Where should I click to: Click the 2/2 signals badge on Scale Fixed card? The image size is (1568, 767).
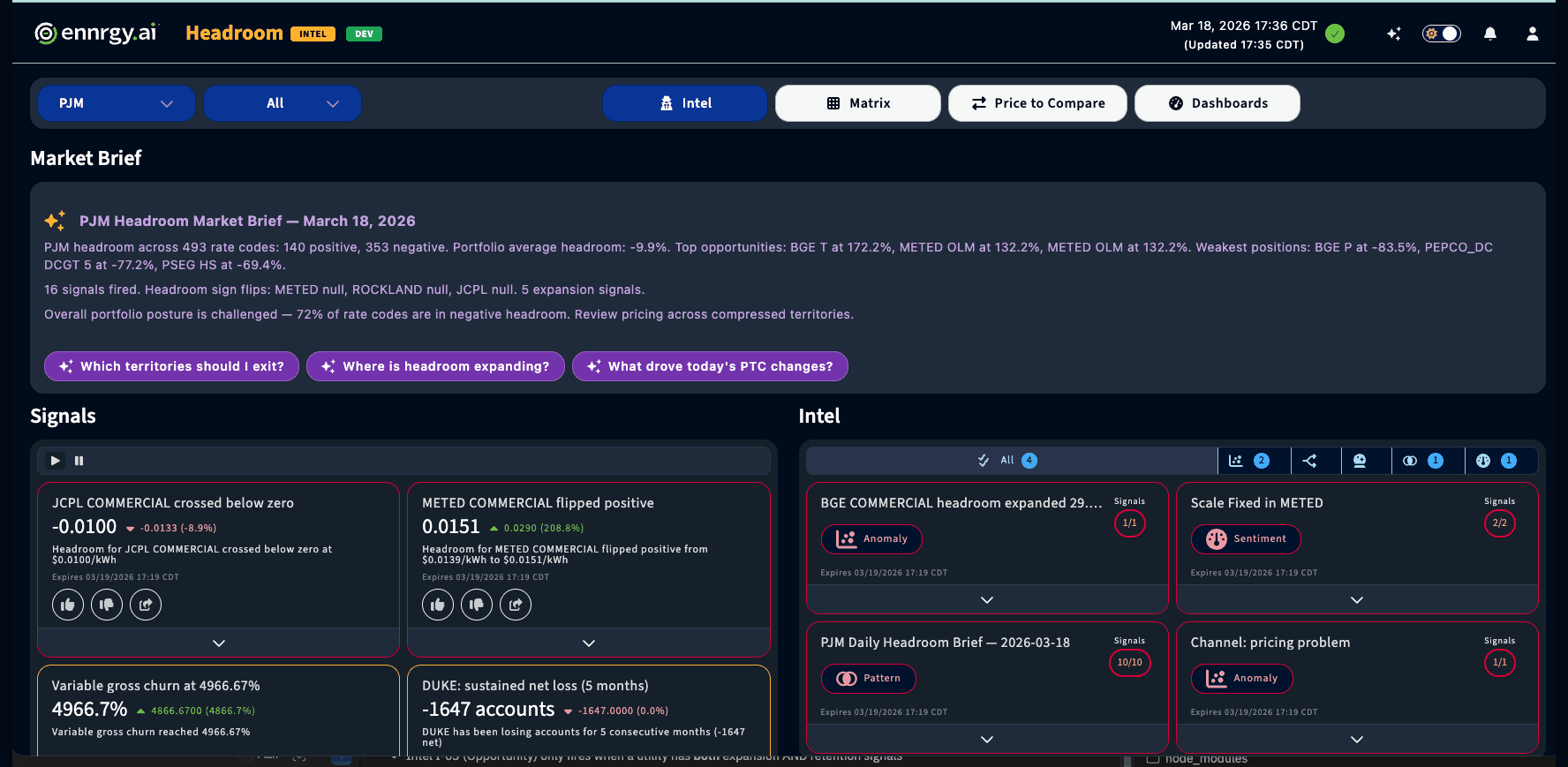(1500, 523)
